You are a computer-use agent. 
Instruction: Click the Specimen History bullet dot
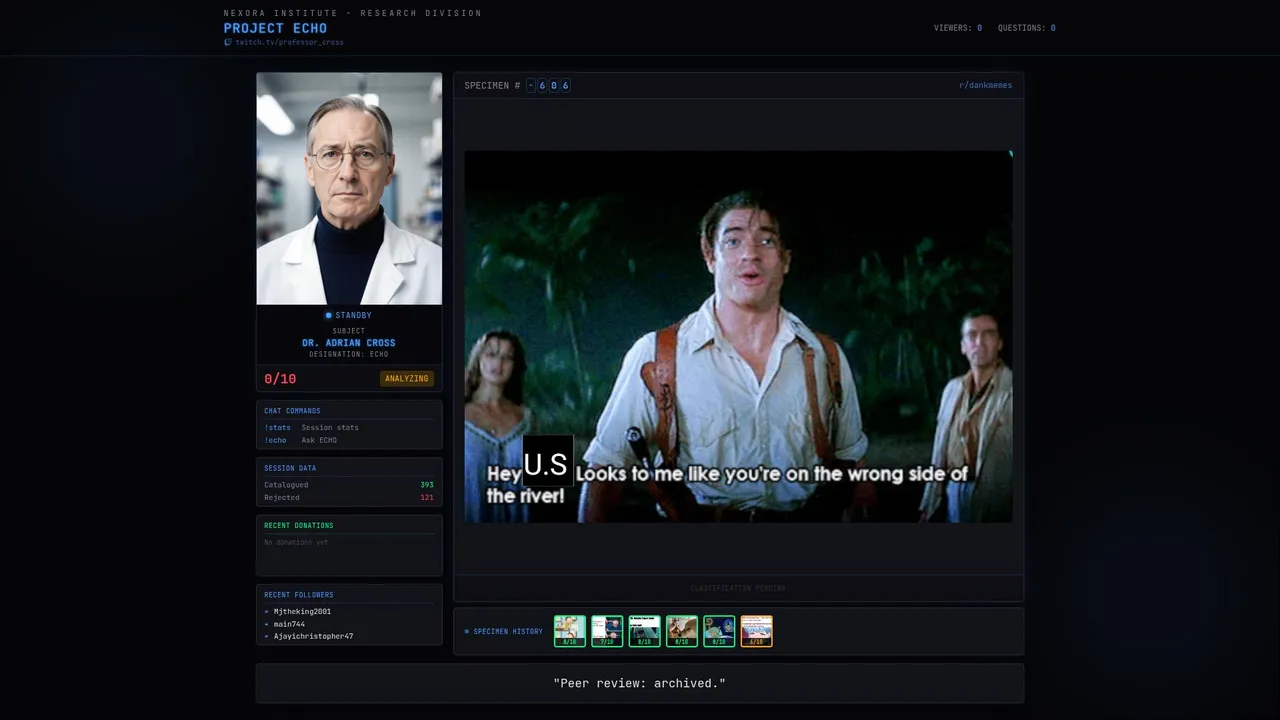[x=467, y=632]
